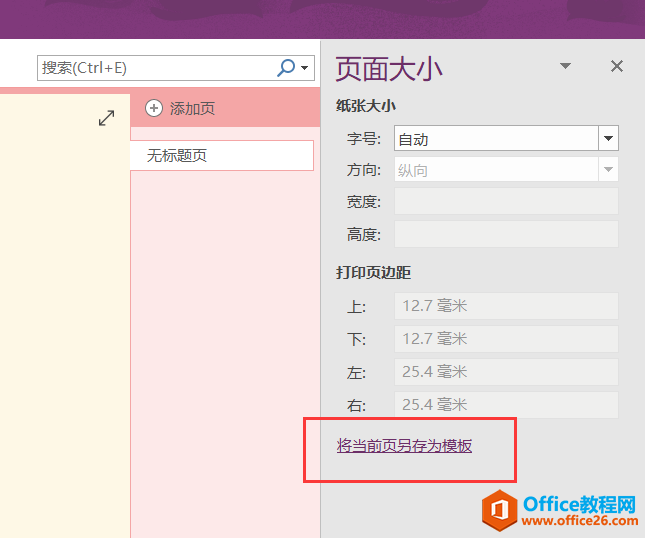645x538 pixels.
Task: Click the 宽度 width field
Action: [x=506, y=201]
